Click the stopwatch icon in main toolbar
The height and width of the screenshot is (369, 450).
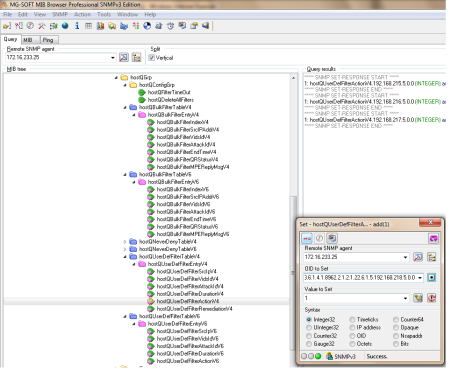170,26
